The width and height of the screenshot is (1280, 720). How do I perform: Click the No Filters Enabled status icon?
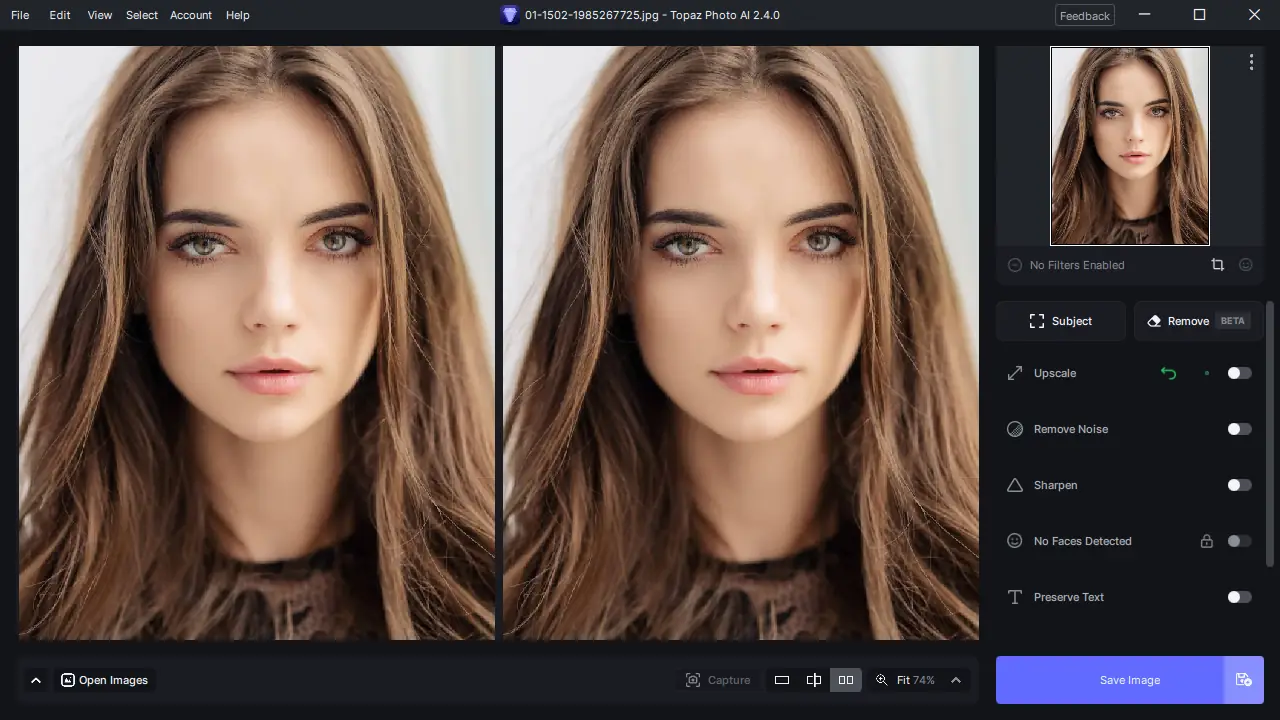(1015, 265)
